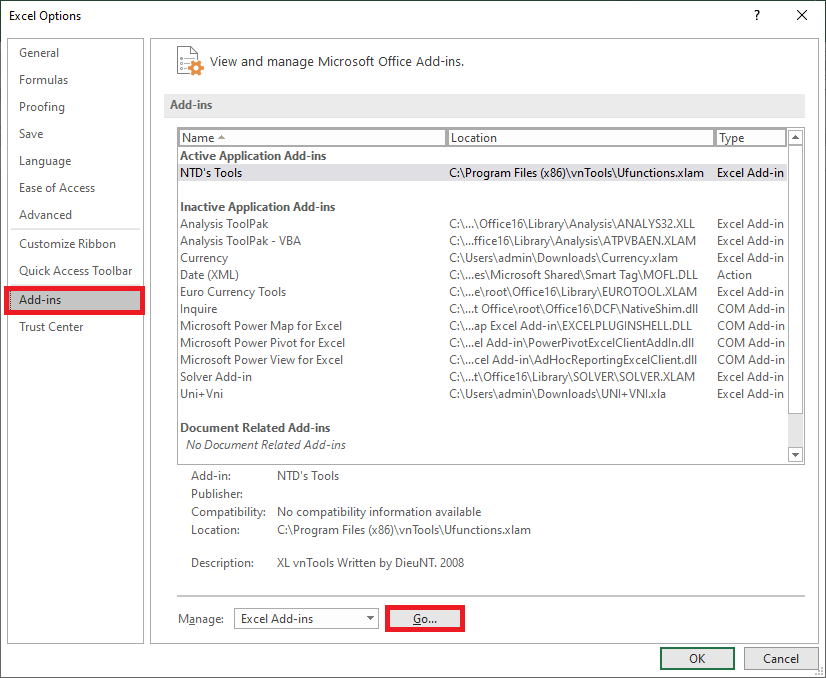
Task: Click the dialog Help question mark
Action: coord(758,16)
